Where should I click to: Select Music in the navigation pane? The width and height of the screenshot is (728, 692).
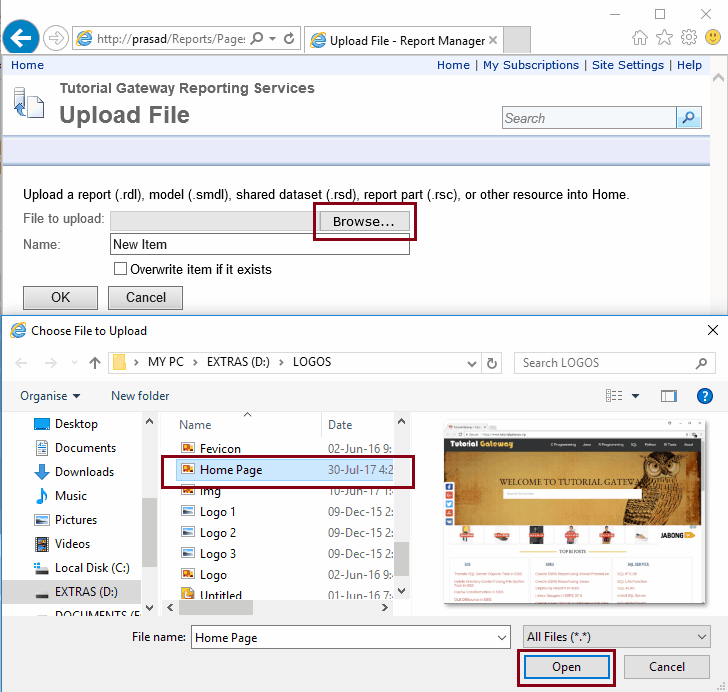click(x=72, y=496)
